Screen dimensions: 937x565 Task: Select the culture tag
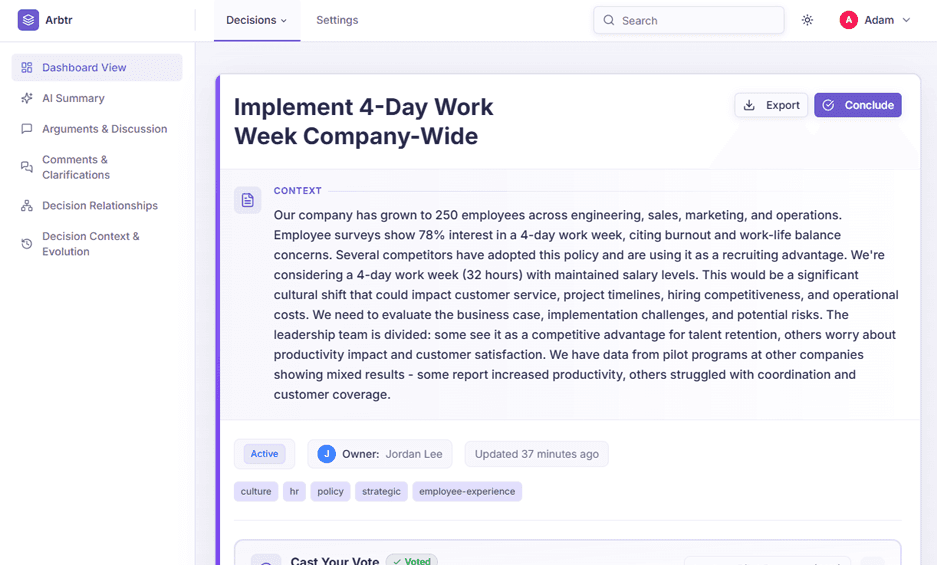click(256, 491)
